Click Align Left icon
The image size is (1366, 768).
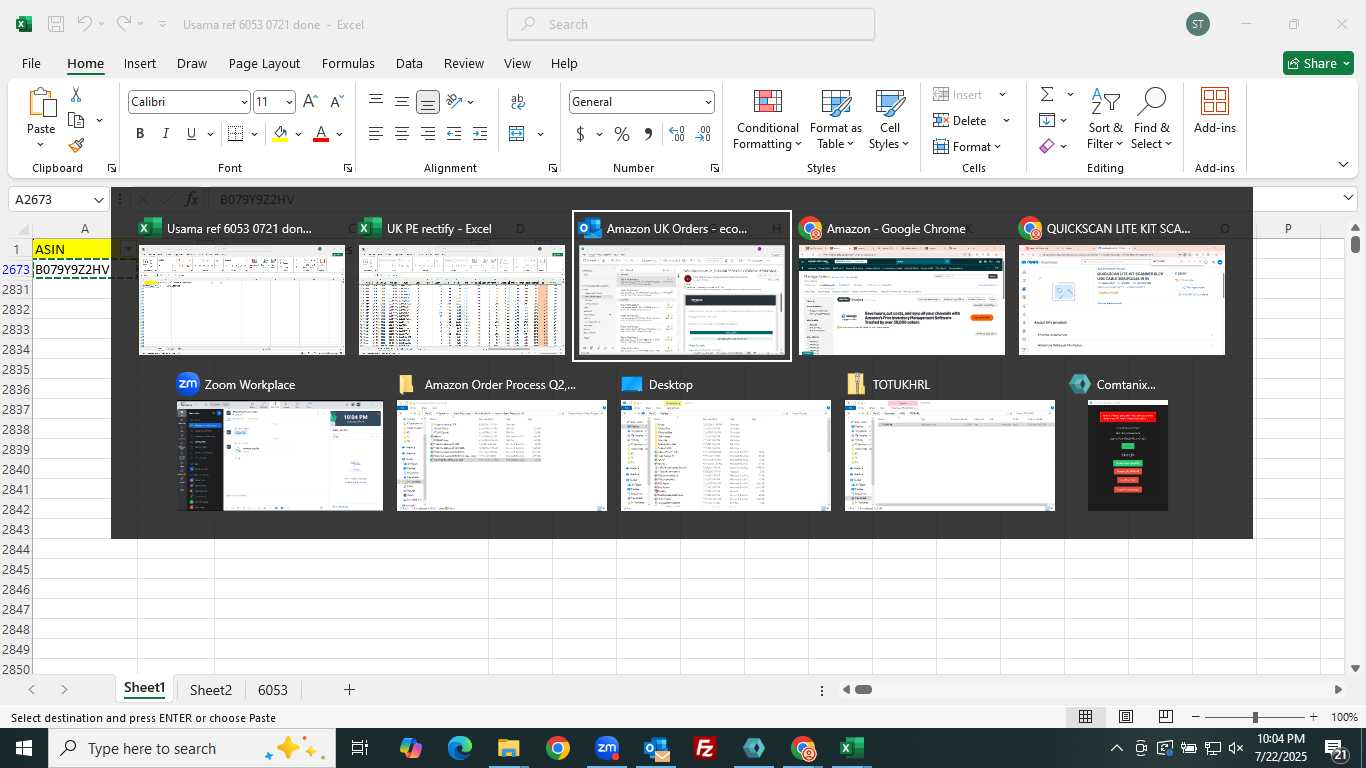click(x=376, y=134)
